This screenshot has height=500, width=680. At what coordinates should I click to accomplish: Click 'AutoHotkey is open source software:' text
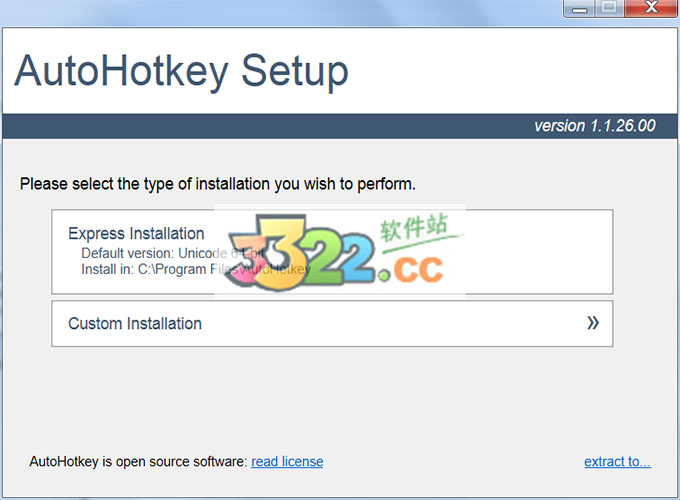click(138, 461)
